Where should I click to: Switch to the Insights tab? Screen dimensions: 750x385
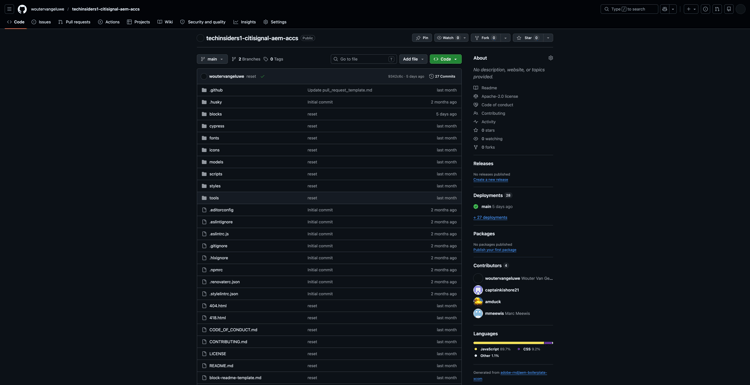(x=244, y=22)
